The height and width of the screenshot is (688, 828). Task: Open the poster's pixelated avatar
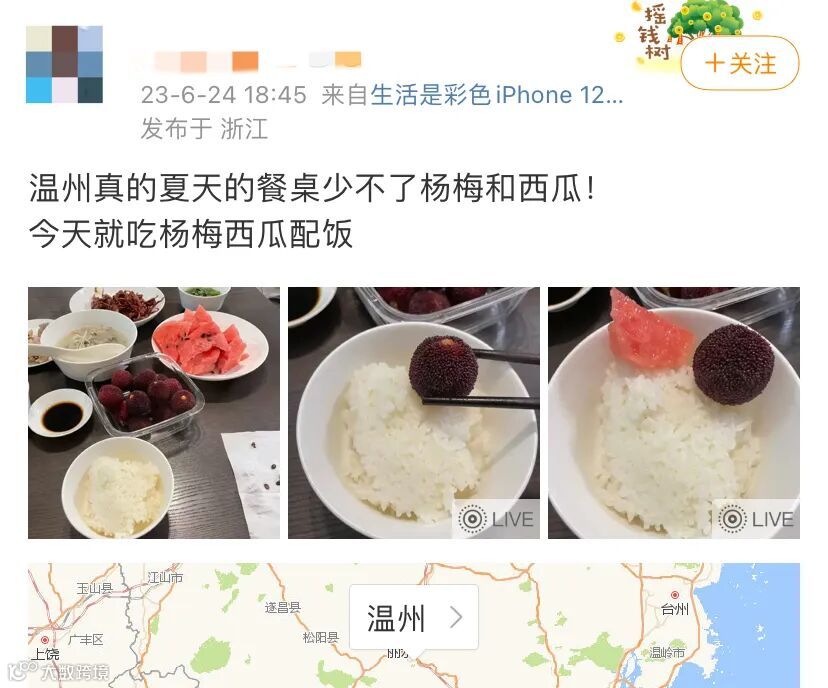point(64,64)
